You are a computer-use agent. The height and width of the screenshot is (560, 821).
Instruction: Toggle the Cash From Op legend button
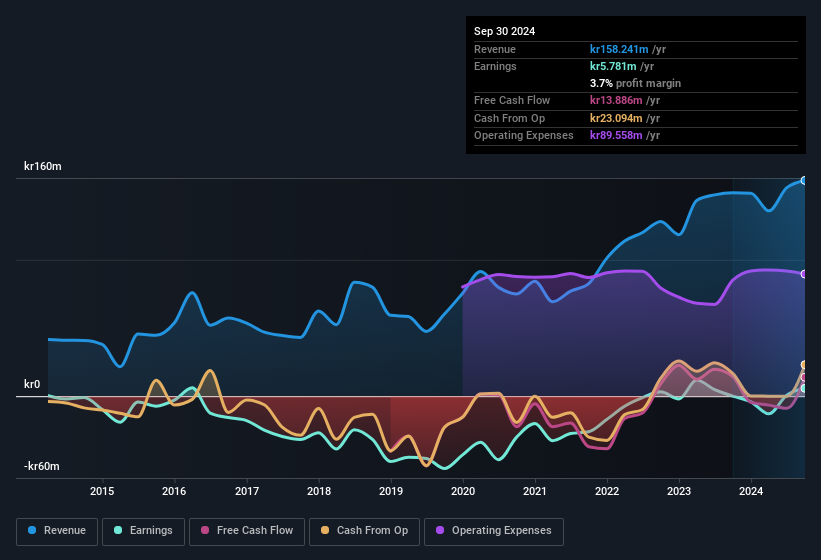(x=364, y=531)
